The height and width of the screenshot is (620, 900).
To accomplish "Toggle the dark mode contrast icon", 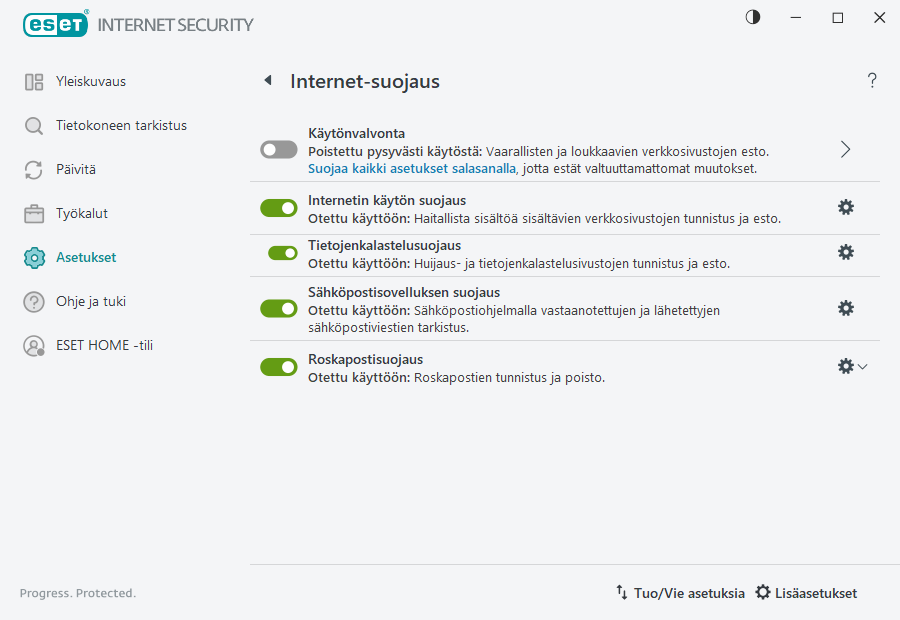I will tap(752, 17).
